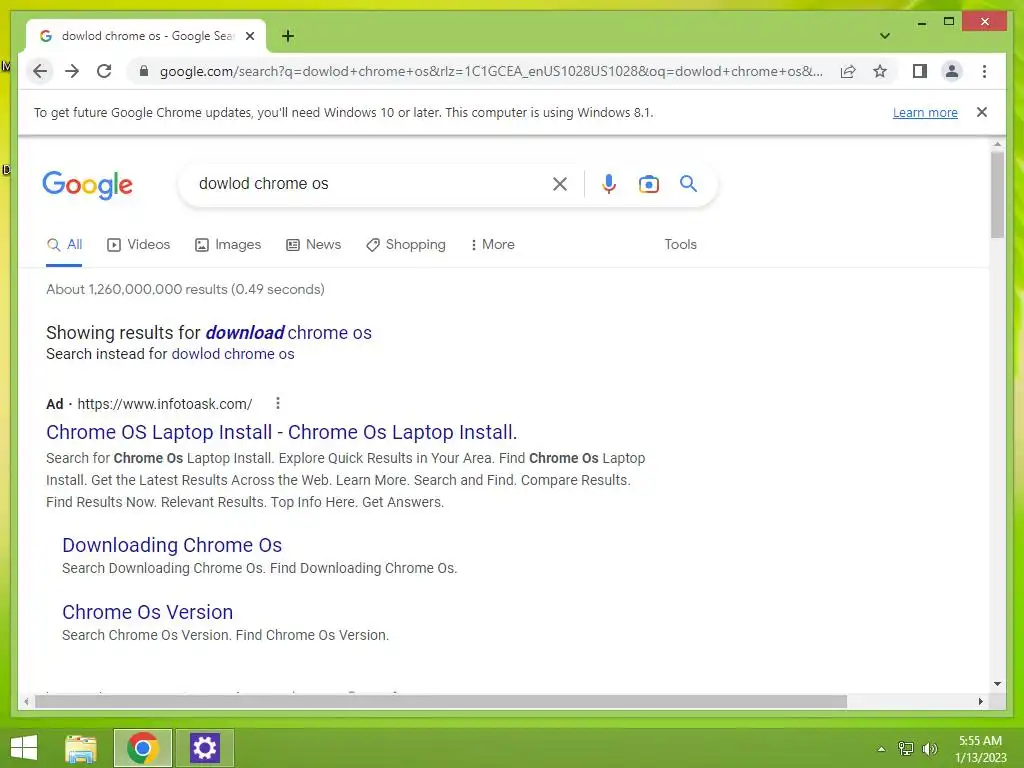Viewport: 1024px width, 768px height.
Task: Open the PC Settings gear on the taskbar
Action: pyautogui.click(x=204, y=748)
